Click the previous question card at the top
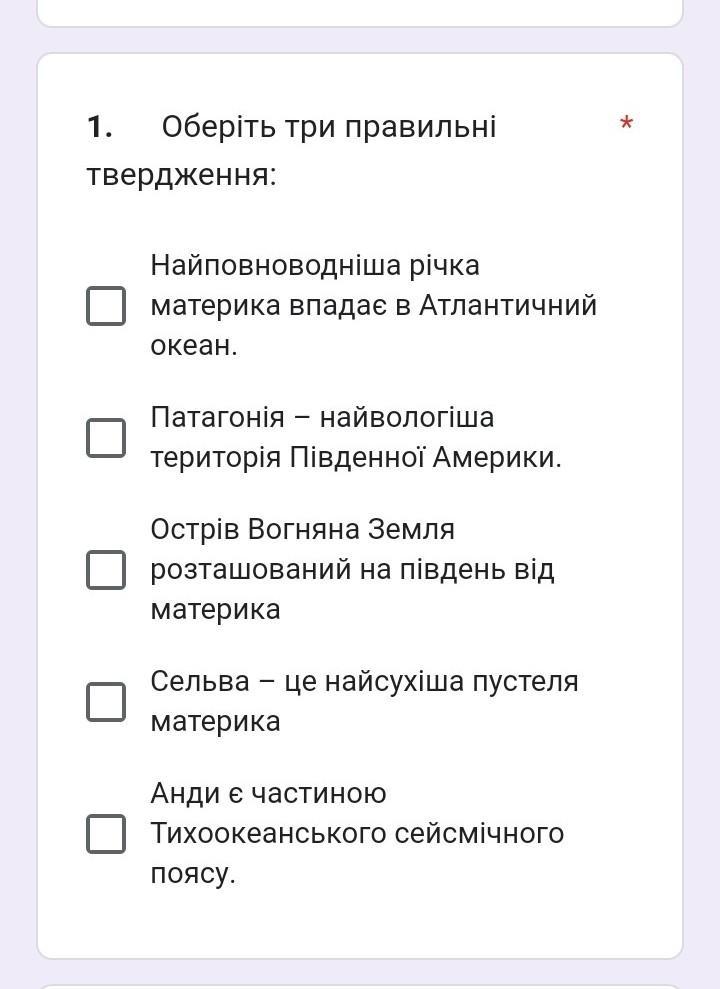The height and width of the screenshot is (989, 720). point(360,13)
